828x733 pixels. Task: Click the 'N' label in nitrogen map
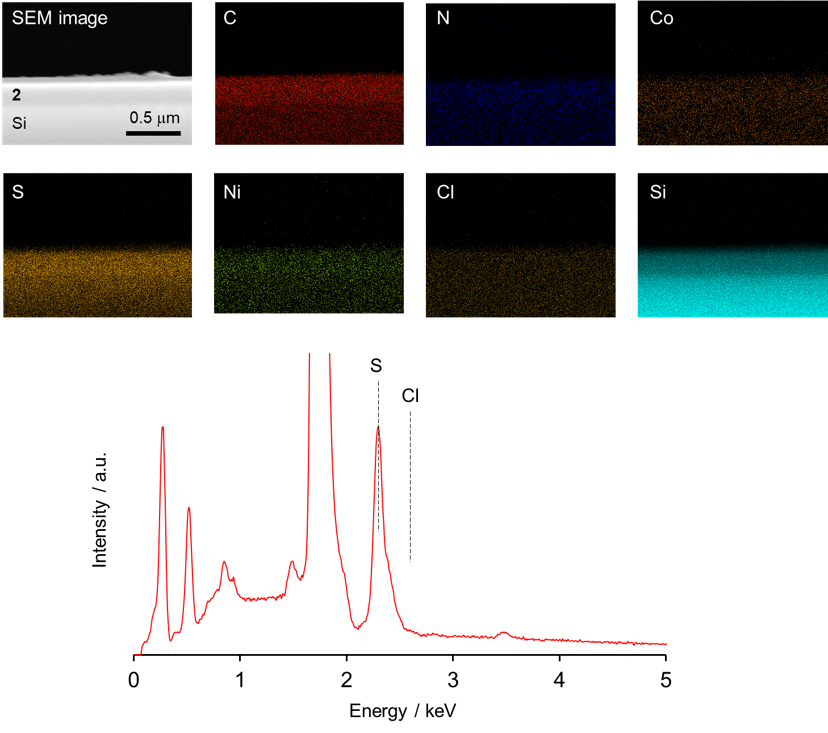pyautogui.click(x=443, y=18)
